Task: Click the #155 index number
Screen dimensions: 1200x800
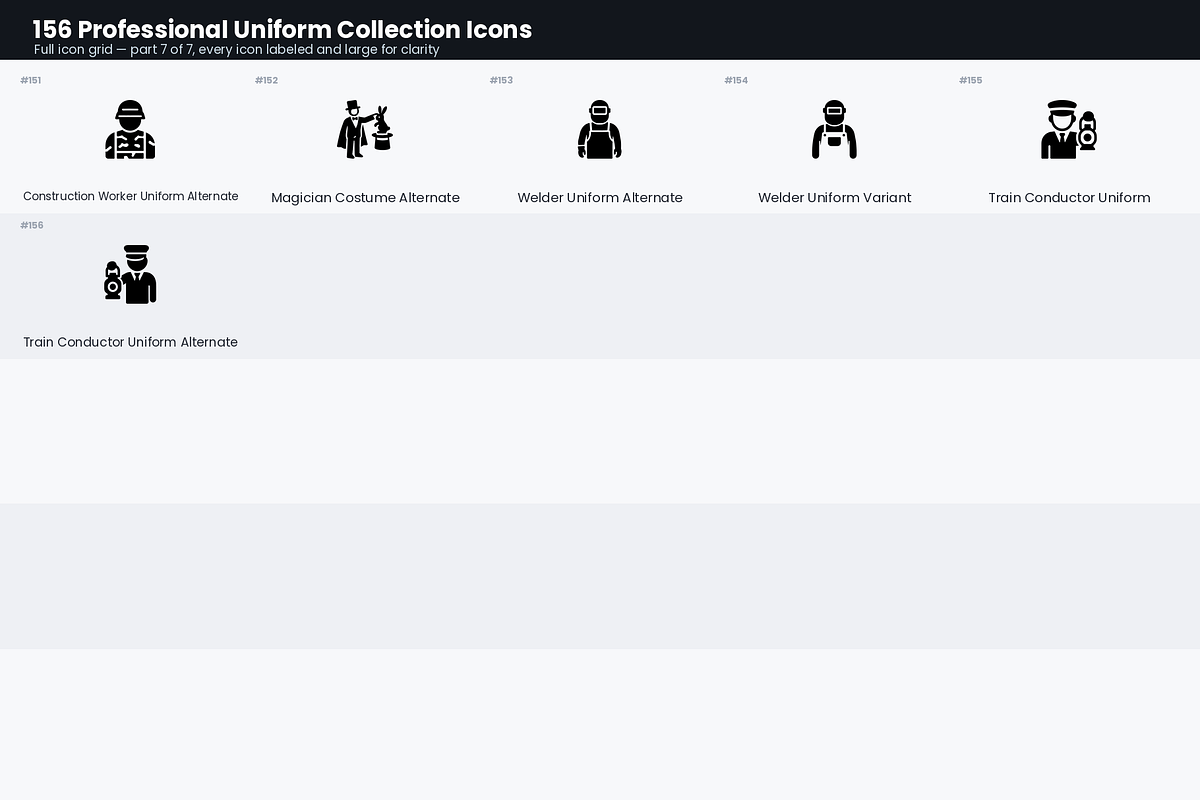Action: pos(970,80)
